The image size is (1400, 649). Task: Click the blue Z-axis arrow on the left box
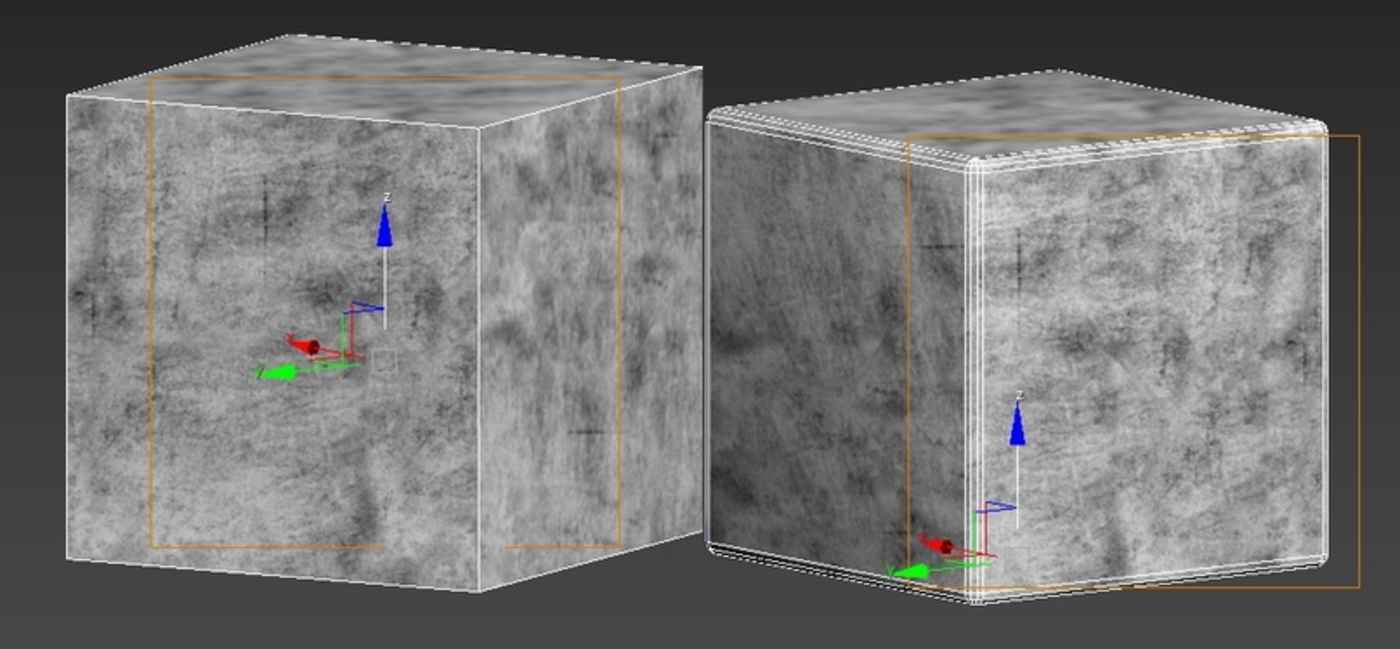384,225
